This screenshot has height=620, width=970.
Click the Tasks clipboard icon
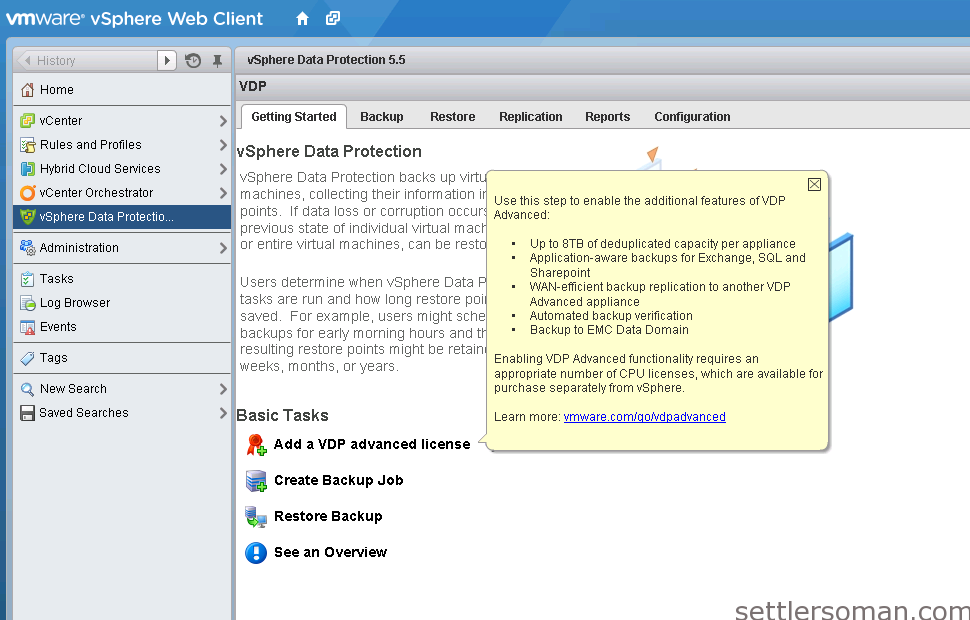point(27,279)
